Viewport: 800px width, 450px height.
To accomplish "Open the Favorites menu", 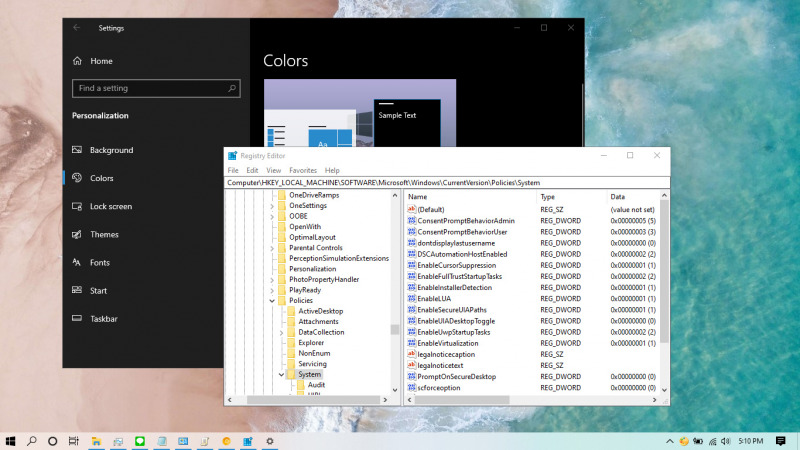I will click(x=303, y=170).
